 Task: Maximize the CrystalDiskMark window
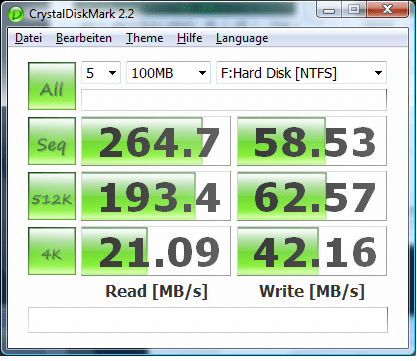click(354, 10)
